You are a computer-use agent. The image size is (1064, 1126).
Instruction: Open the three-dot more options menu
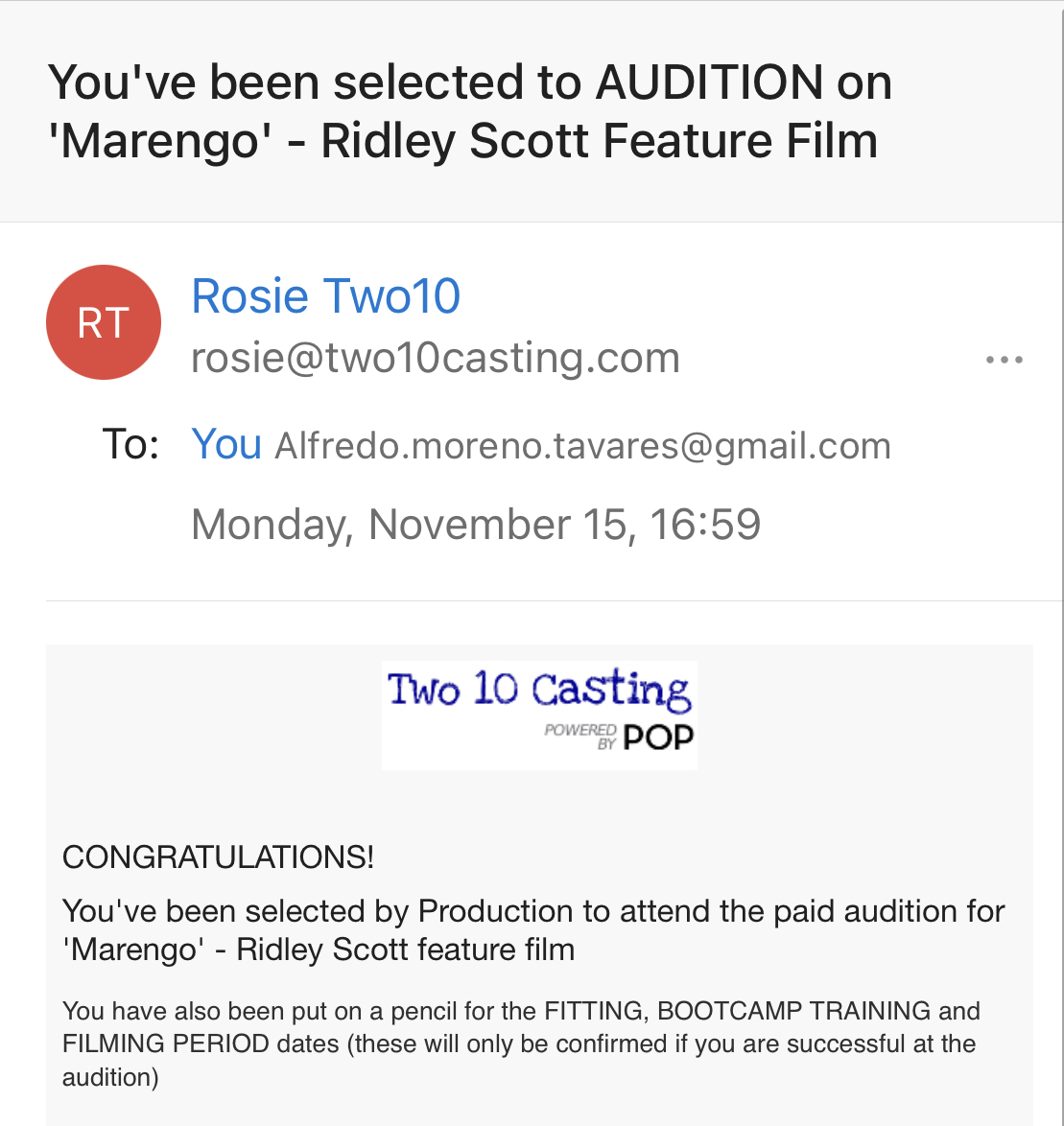[1004, 361]
